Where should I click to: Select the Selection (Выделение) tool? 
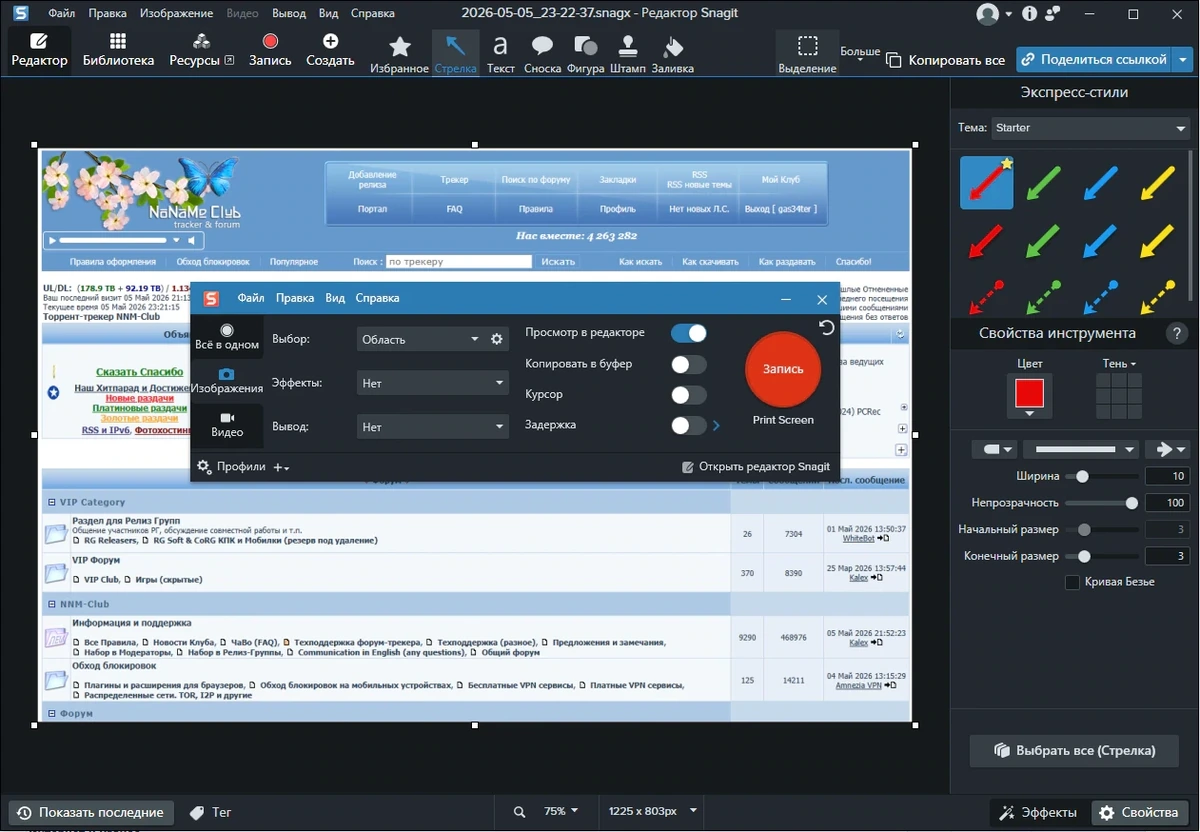(x=807, y=54)
